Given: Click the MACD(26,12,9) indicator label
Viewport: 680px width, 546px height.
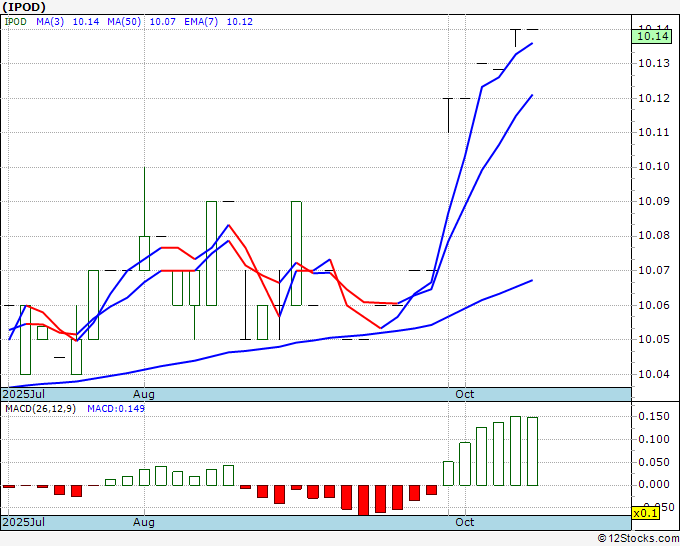Looking at the screenshot, I should pyautogui.click(x=40, y=409).
